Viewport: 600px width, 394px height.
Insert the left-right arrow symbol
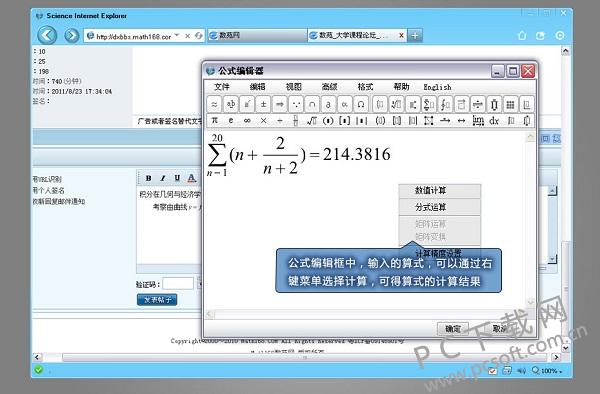461,120
